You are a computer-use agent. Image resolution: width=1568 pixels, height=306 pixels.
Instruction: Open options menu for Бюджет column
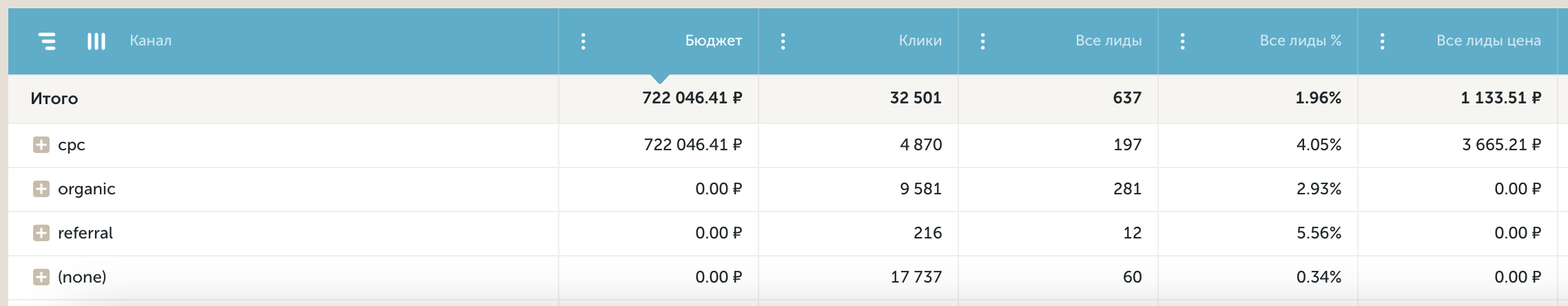click(583, 41)
